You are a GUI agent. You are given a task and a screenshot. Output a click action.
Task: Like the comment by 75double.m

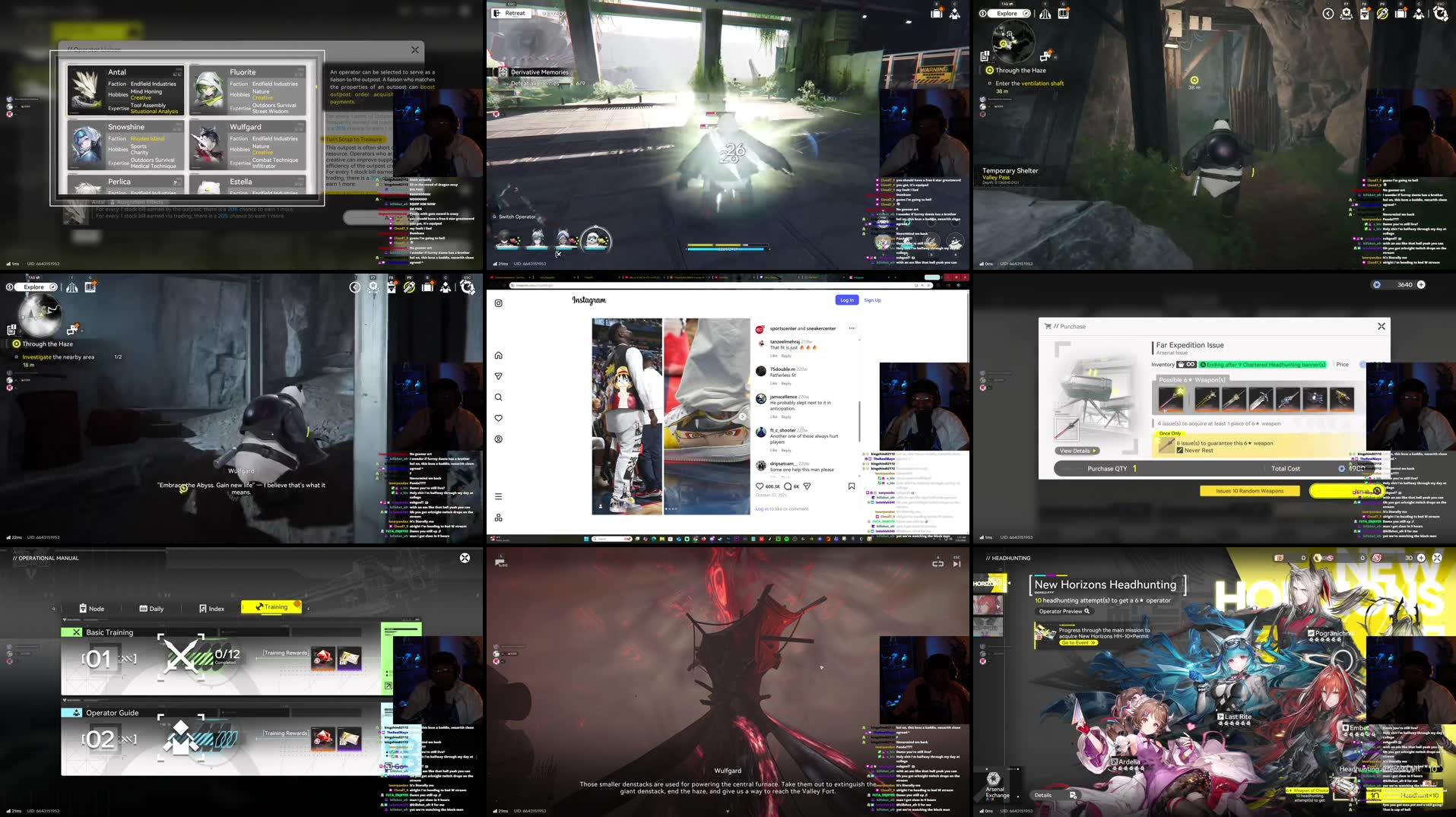coord(774,383)
